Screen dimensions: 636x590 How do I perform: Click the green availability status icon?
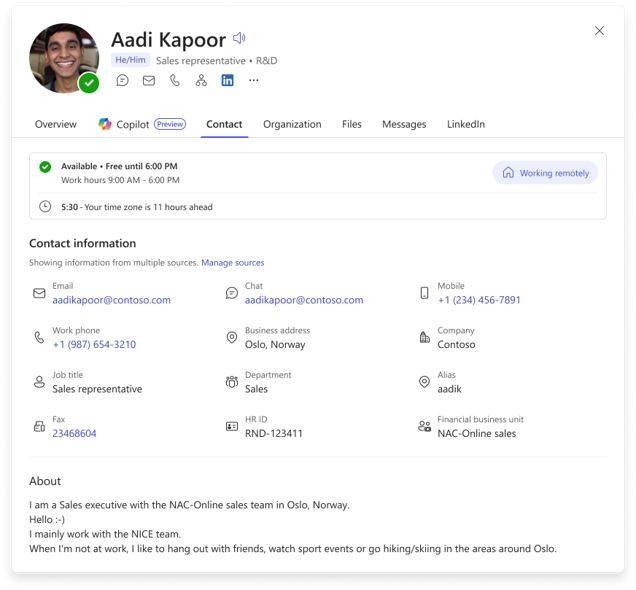tap(45, 167)
